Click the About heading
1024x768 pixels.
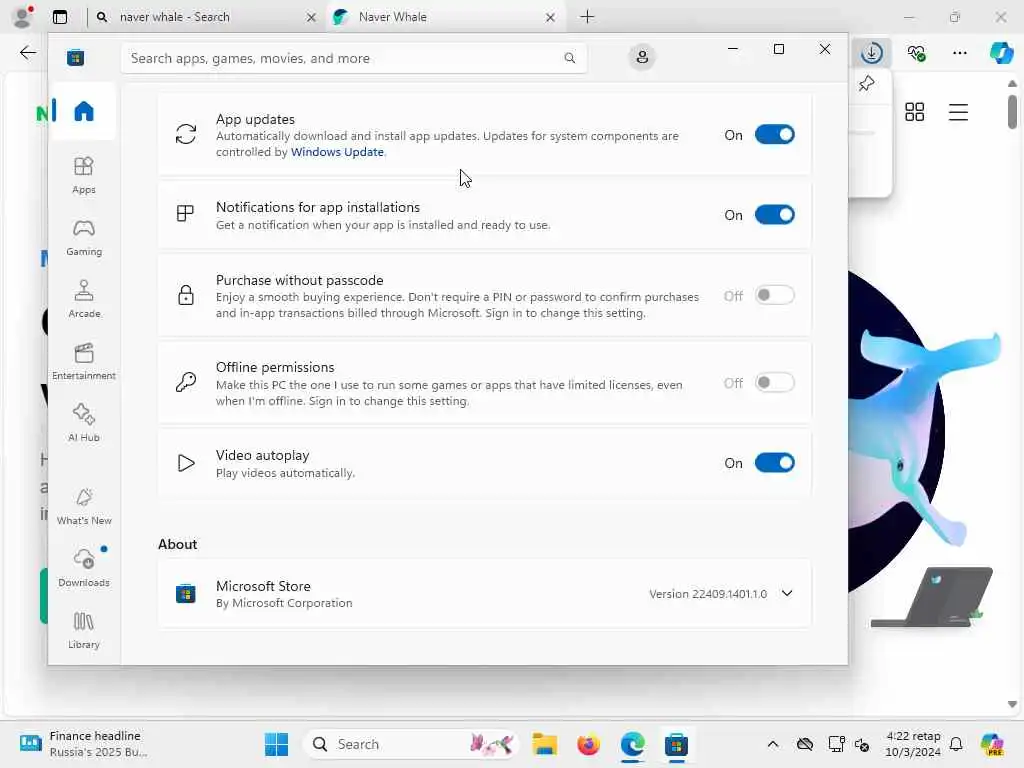click(178, 544)
